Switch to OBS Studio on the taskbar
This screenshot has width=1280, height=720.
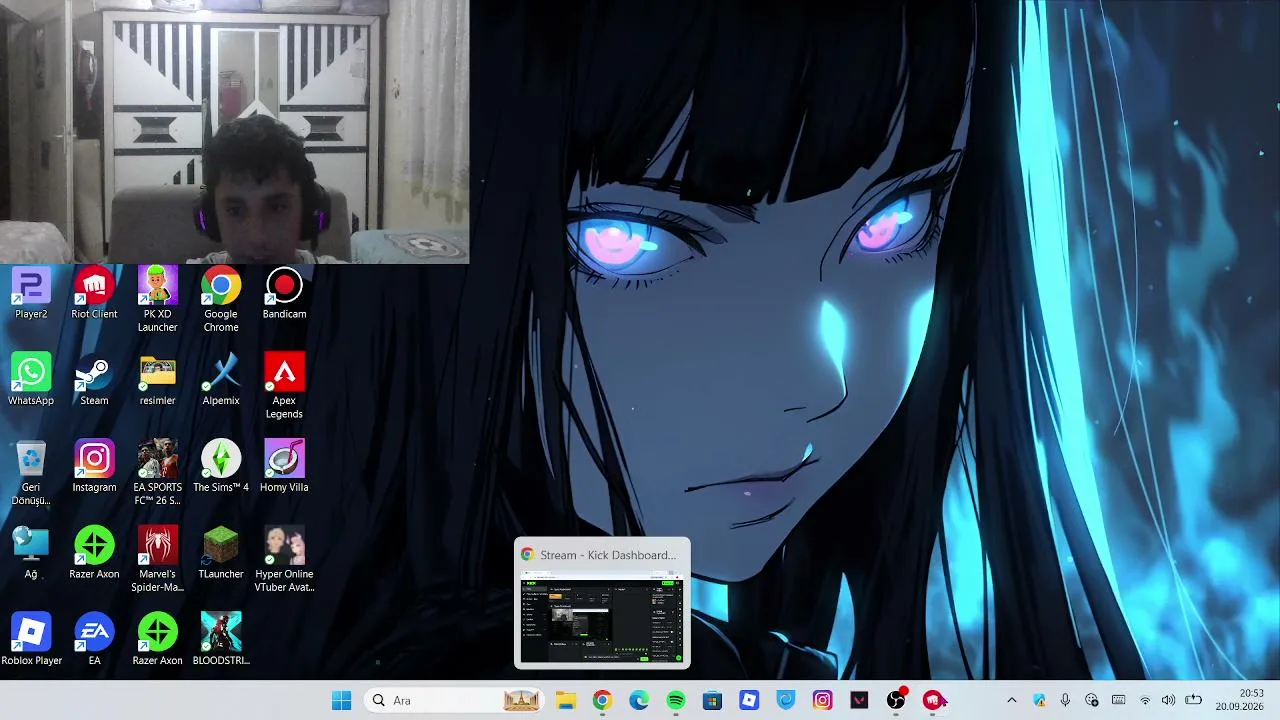click(897, 700)
